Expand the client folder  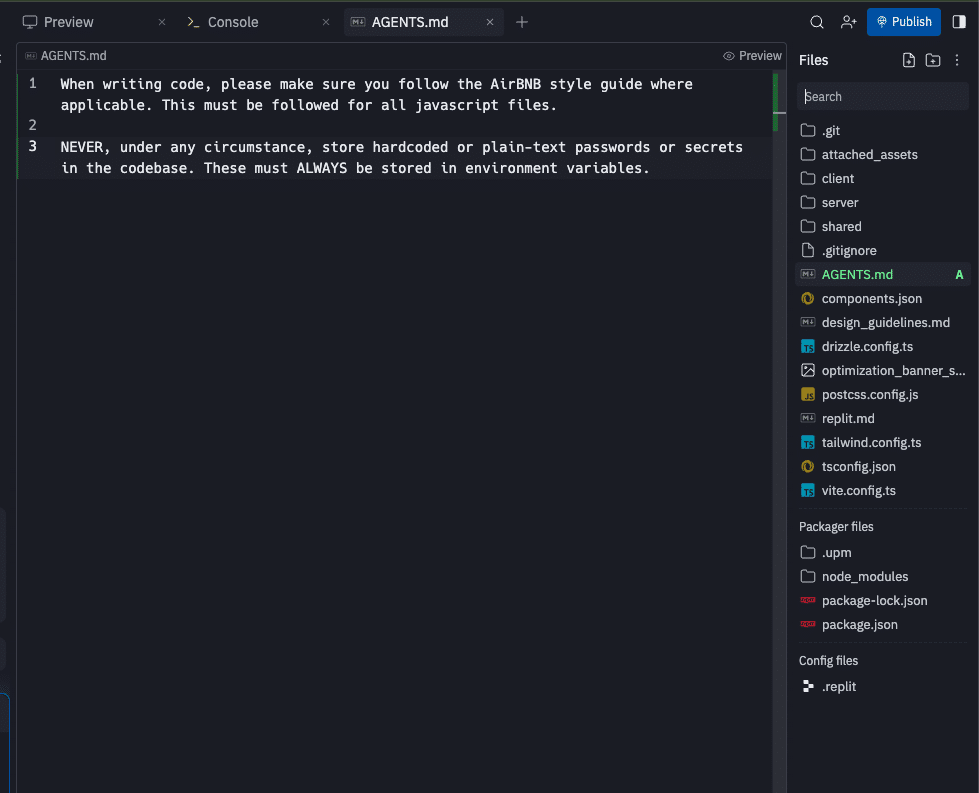click(x=838, y=179)
